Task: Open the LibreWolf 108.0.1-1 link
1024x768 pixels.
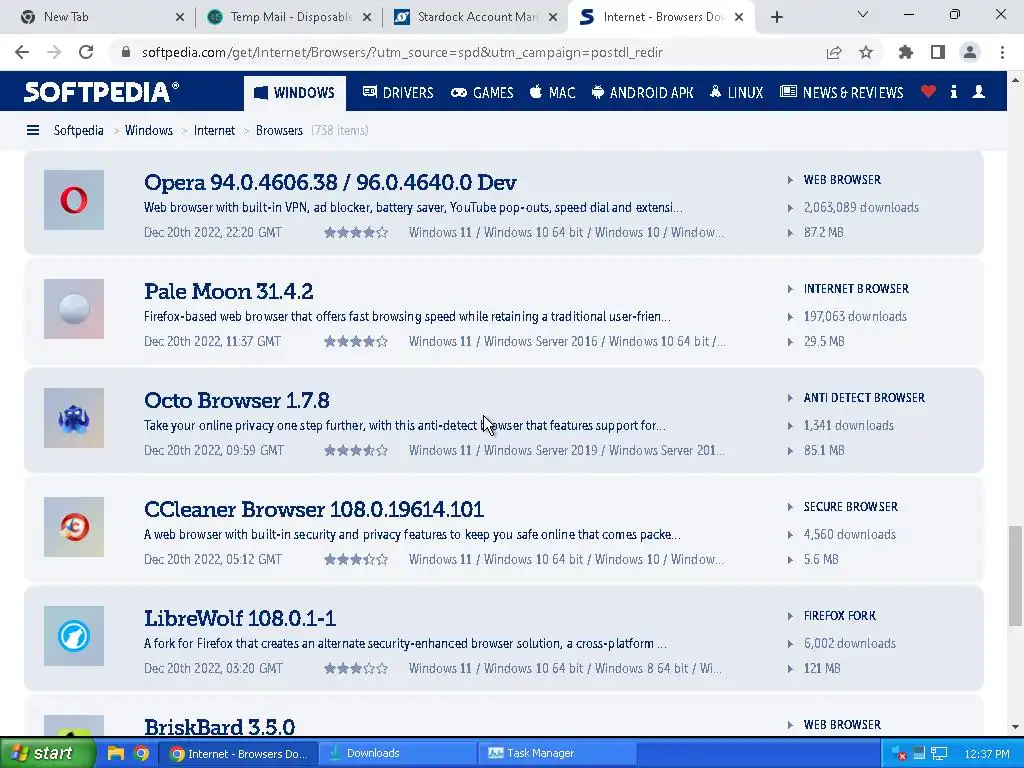Action: (240, 618)
